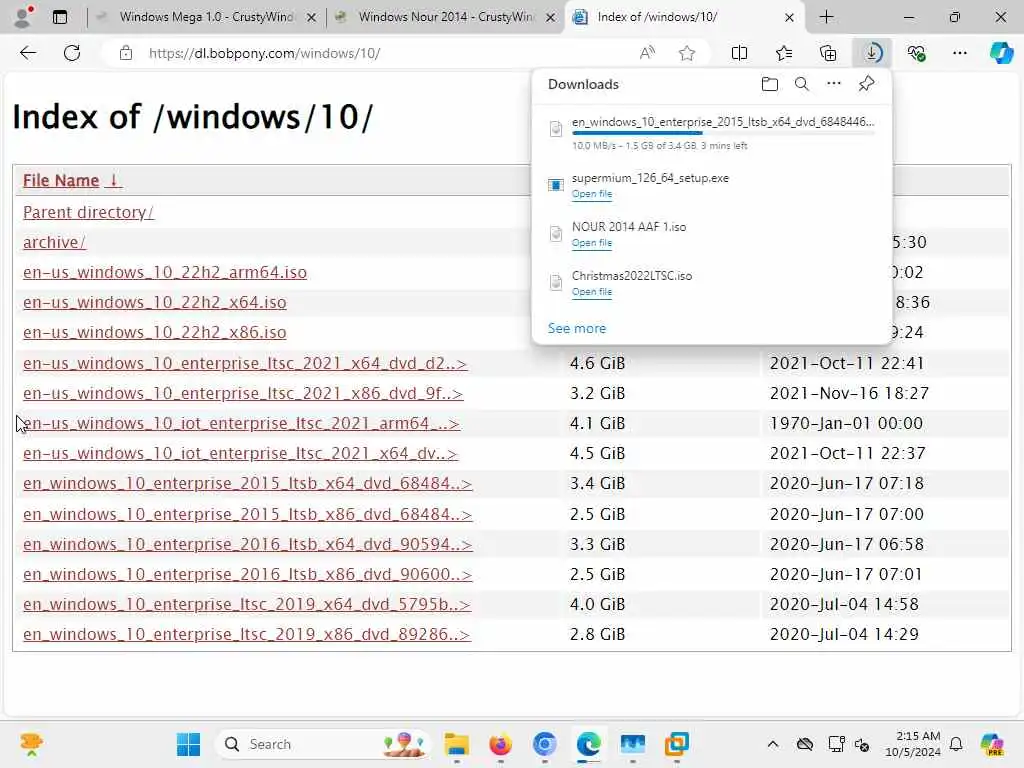
Task: Open the downloads folder icon
Action: (770, 84)
